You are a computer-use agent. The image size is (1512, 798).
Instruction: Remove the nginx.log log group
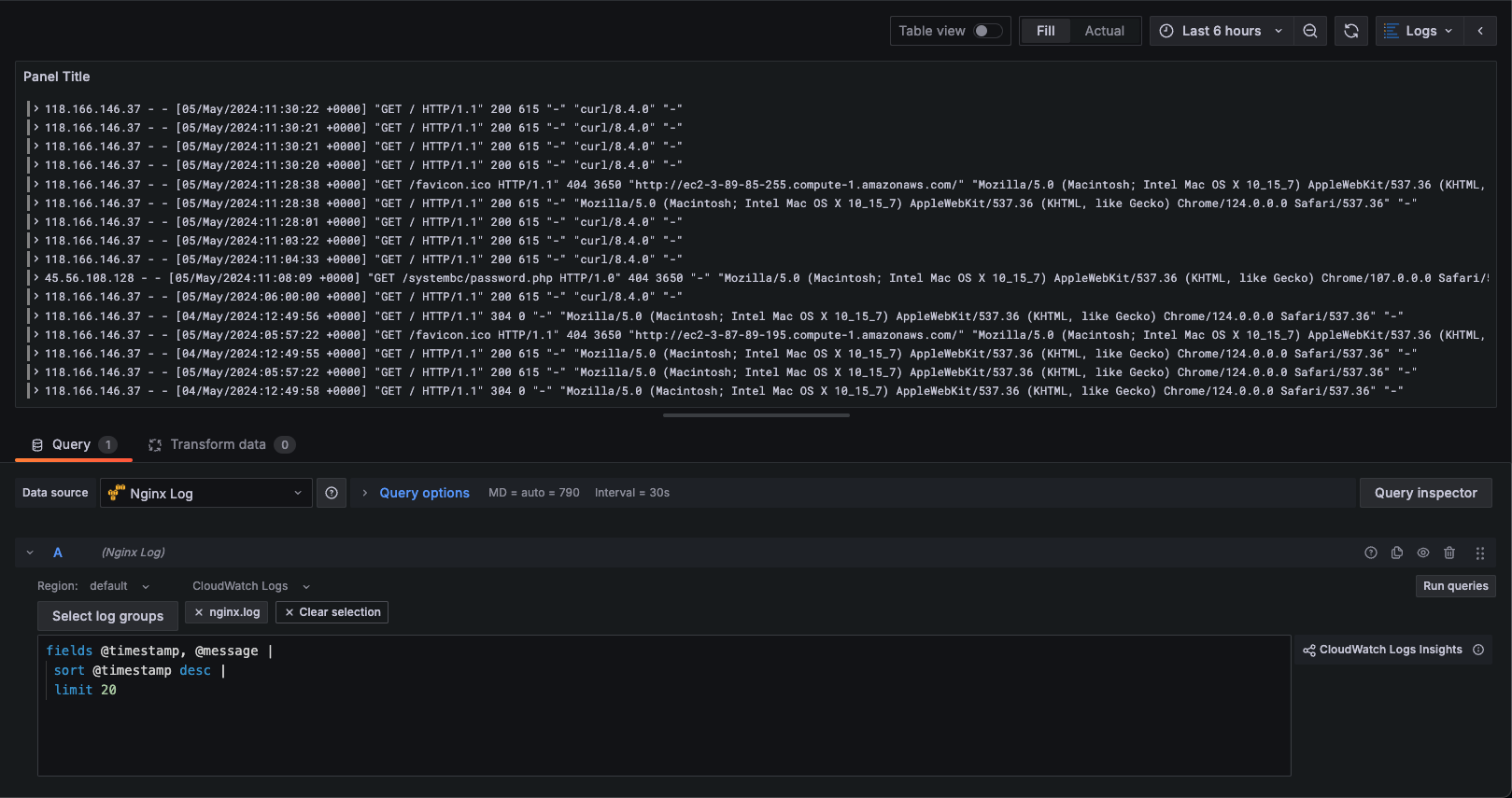click(199, 612)
